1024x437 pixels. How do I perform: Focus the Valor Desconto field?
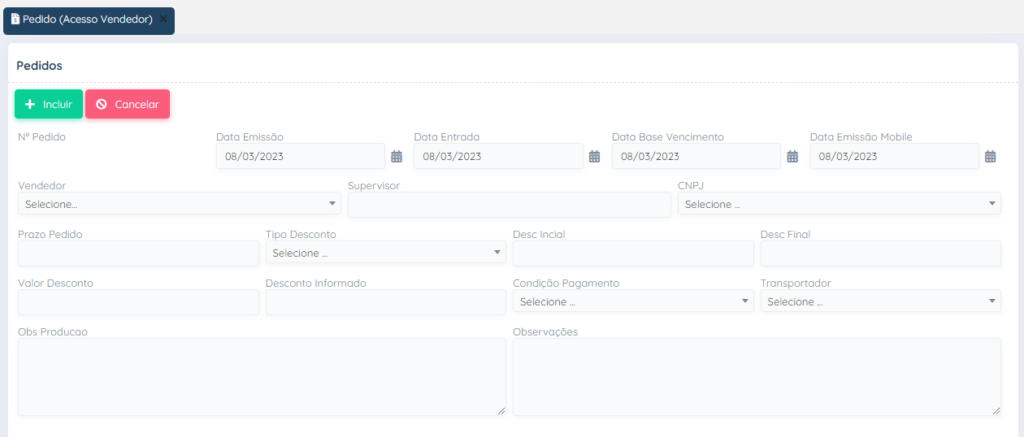[138, 302]
